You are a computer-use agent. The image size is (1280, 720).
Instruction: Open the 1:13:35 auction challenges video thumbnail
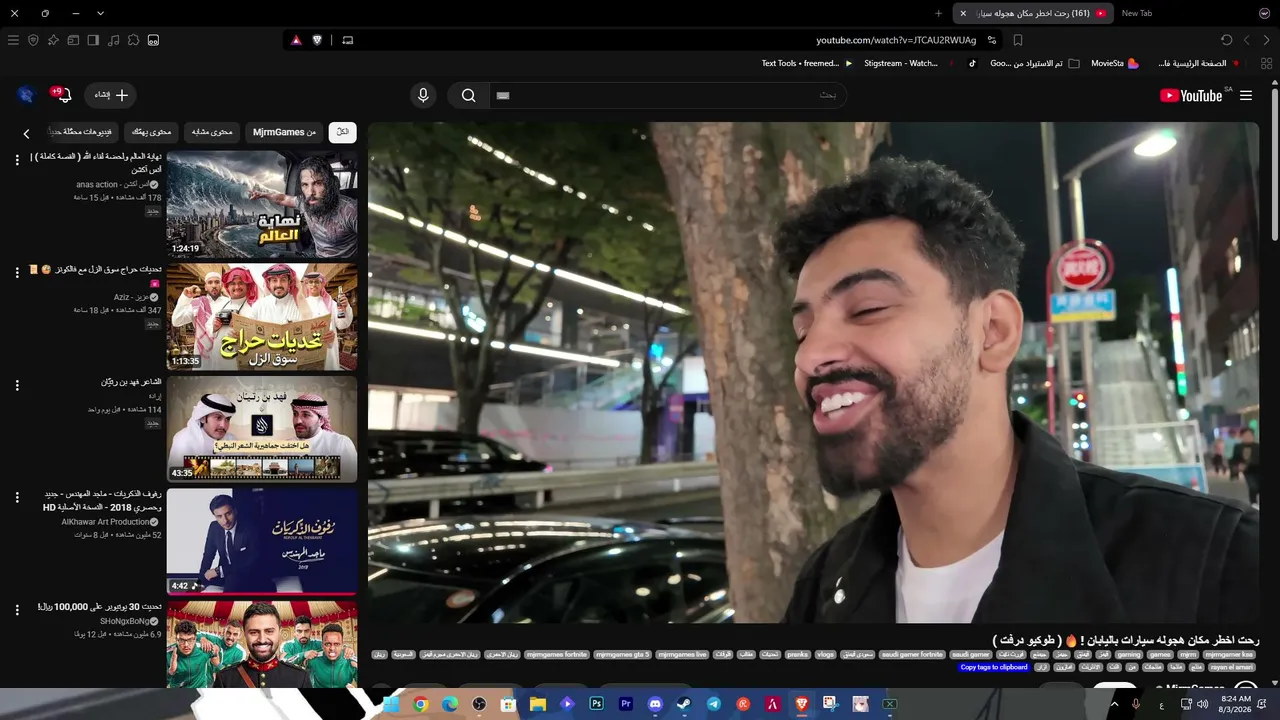pyautogui.click(x=262, y=317)
